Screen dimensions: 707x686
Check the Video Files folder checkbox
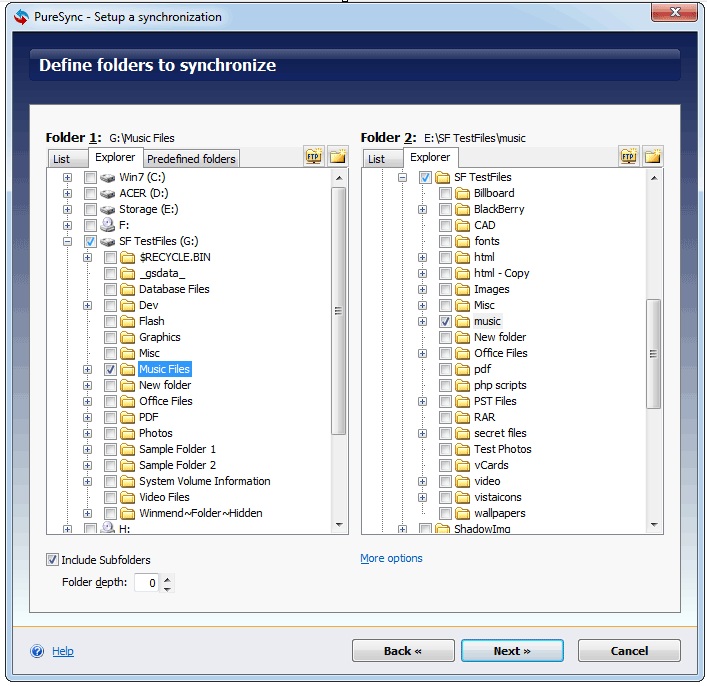[x=110, y=497]
